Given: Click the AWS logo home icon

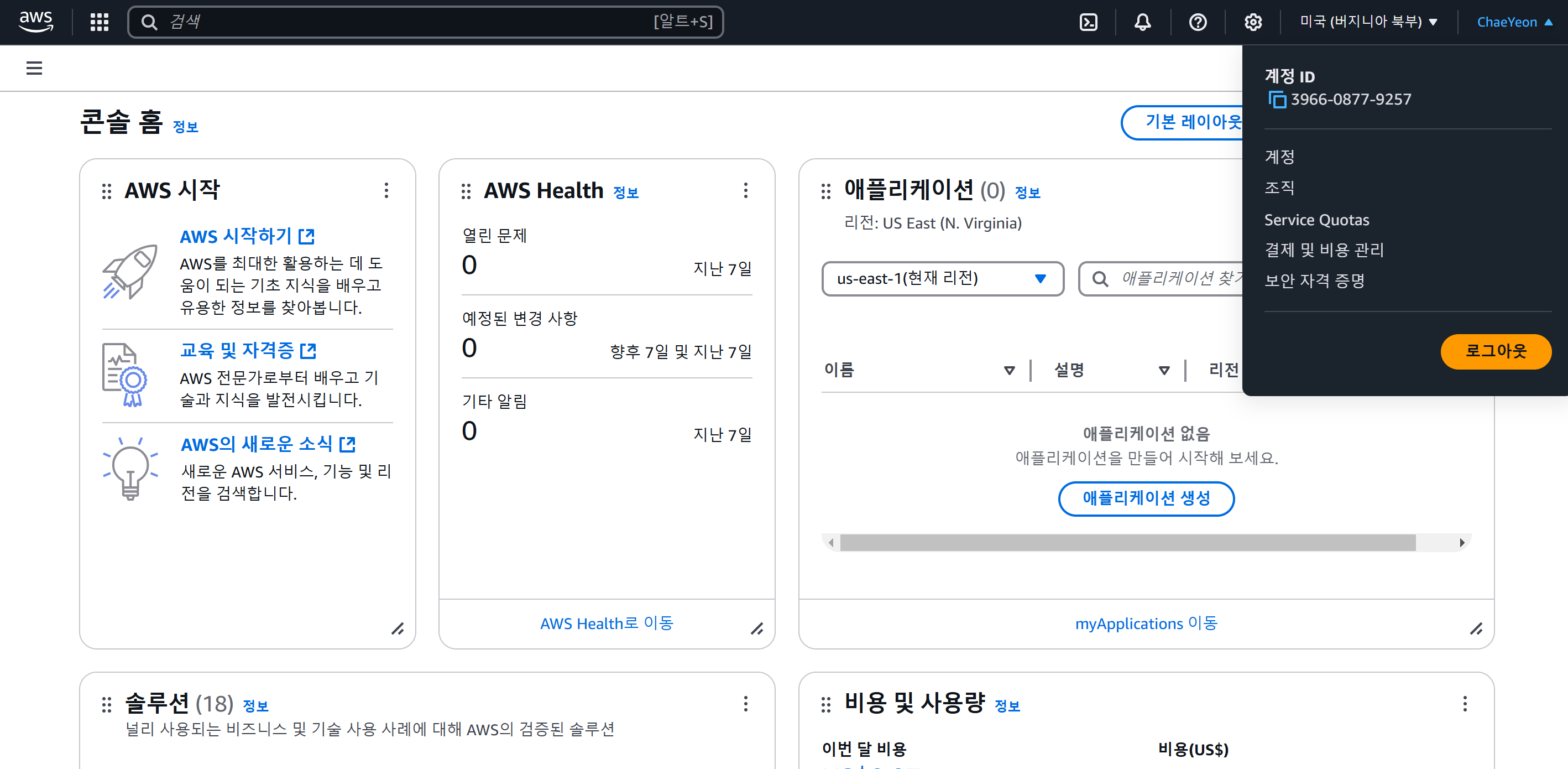Looking at the screenshot, I should (36, 22).
